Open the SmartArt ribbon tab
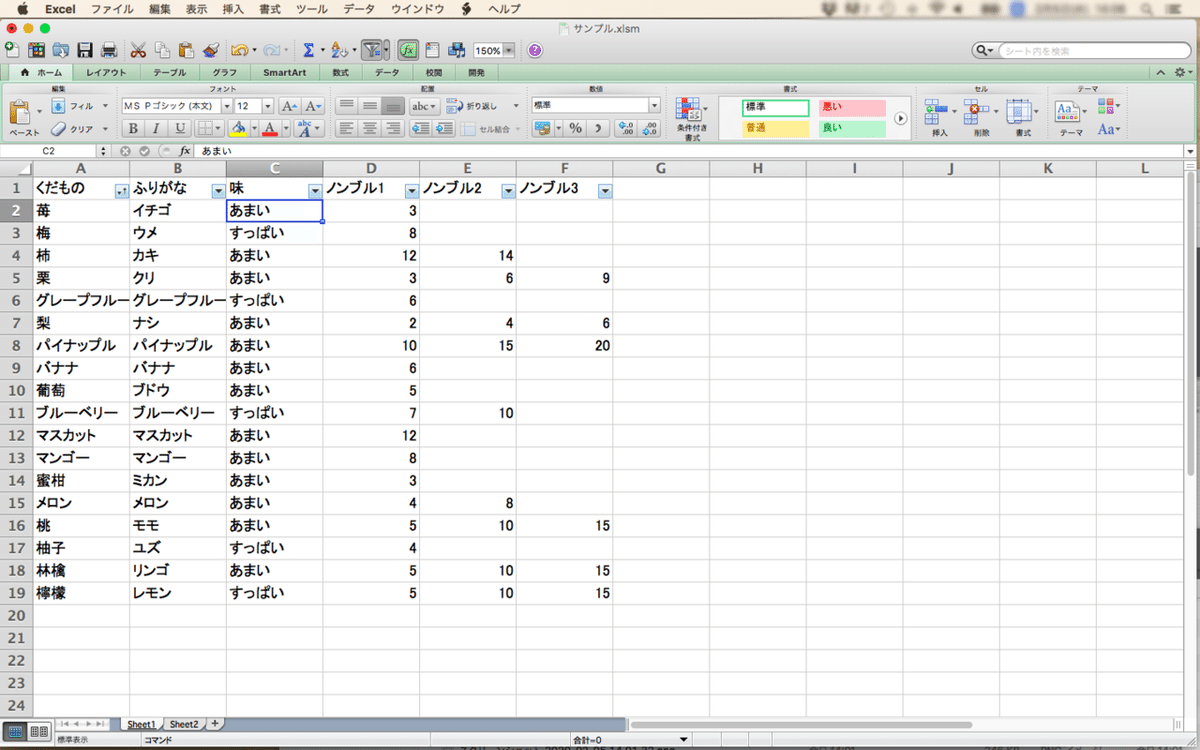Image resolution: width=1200 pixels, height=750 pixels. click(285, 73)
